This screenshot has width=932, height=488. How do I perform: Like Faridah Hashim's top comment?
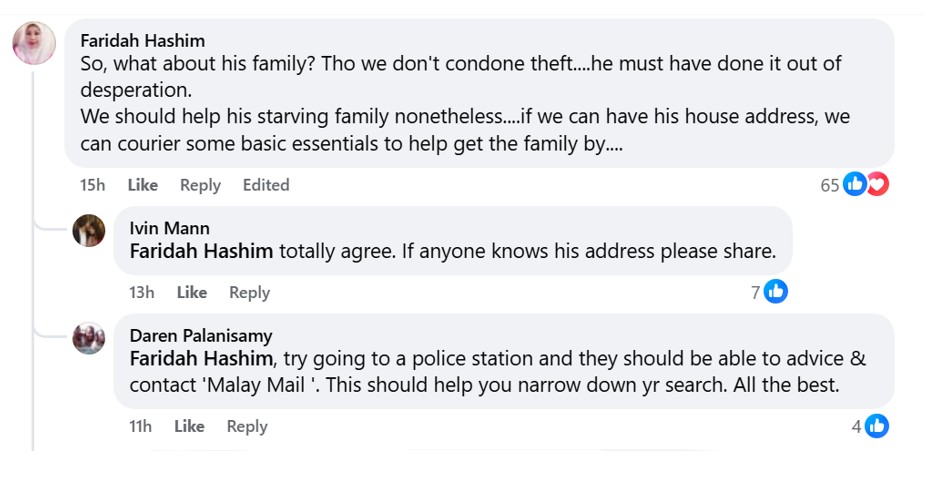[143, 185]
